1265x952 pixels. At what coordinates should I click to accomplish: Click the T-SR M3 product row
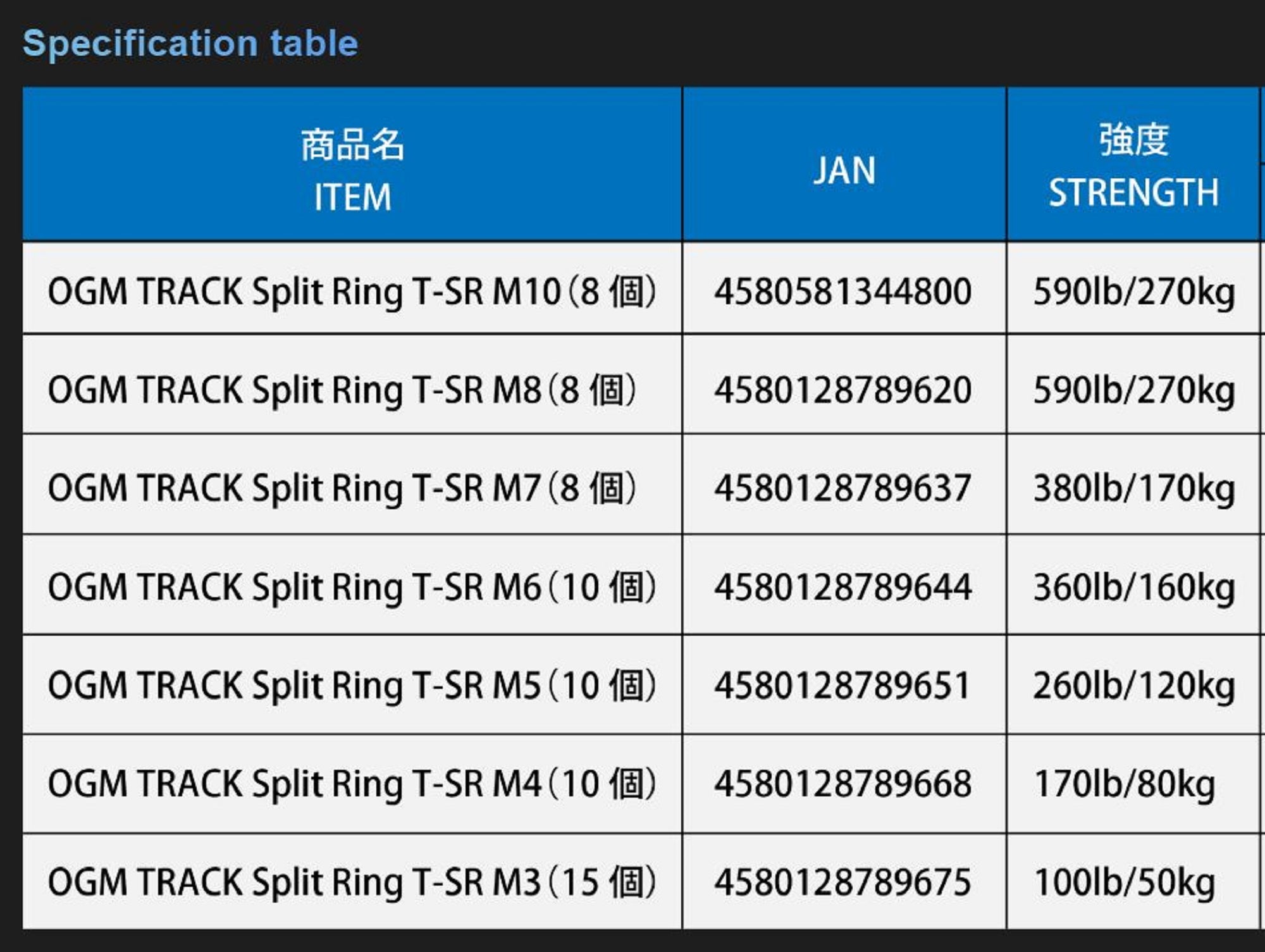pyautogui.click(x=352, y=881)
